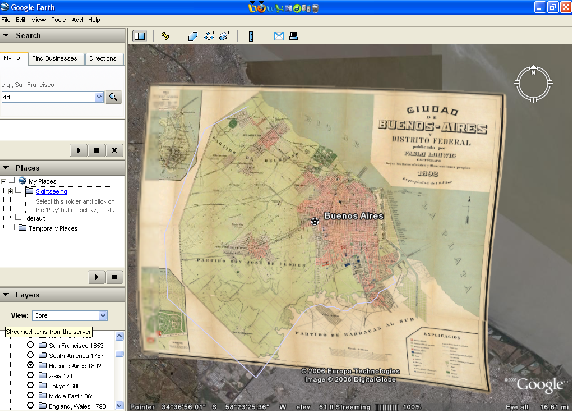Image resolution: width=572 pixels, height=411 pixels.
Task: Select the Temporary Places tree item
Action: (x=53, y=229)
